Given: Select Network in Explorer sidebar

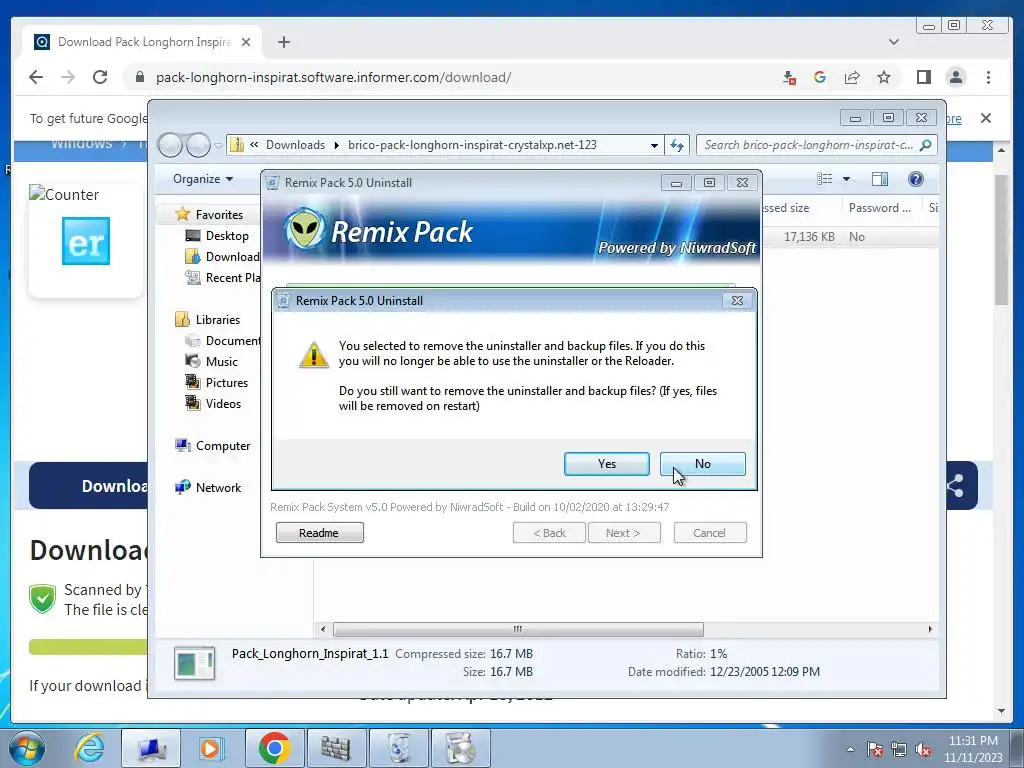Looking at the screenshot, I should [x=218, y=488].
